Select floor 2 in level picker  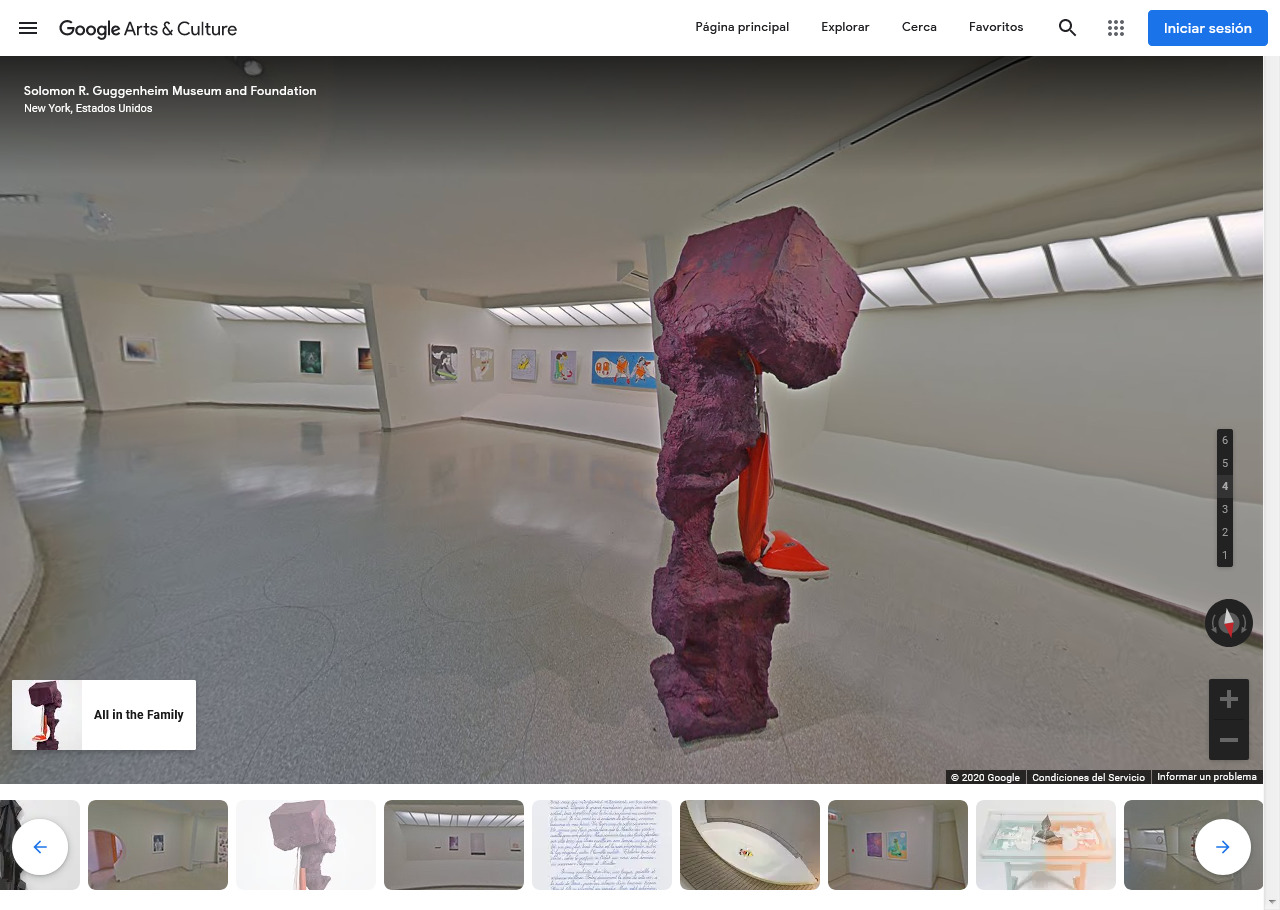pos(1225,533)
